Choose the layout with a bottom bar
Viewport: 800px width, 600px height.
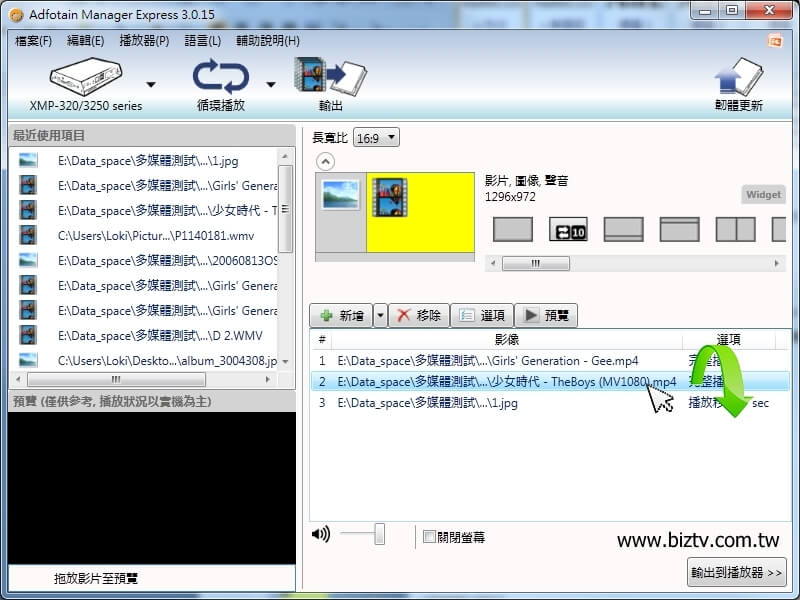[623, 229]
